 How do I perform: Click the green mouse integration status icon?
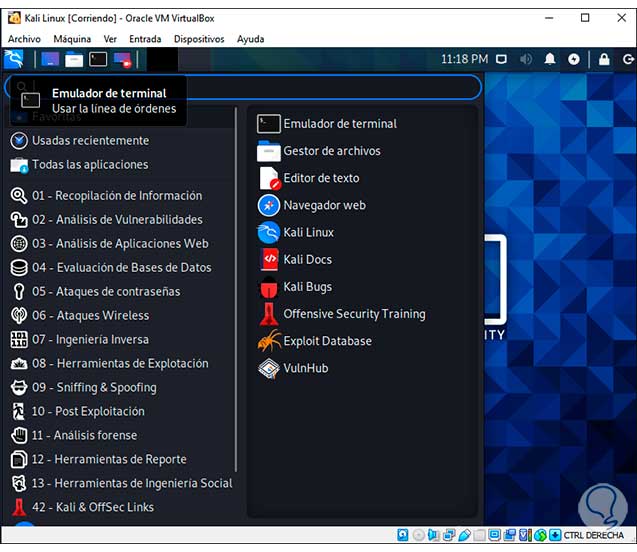pos(540,535)
